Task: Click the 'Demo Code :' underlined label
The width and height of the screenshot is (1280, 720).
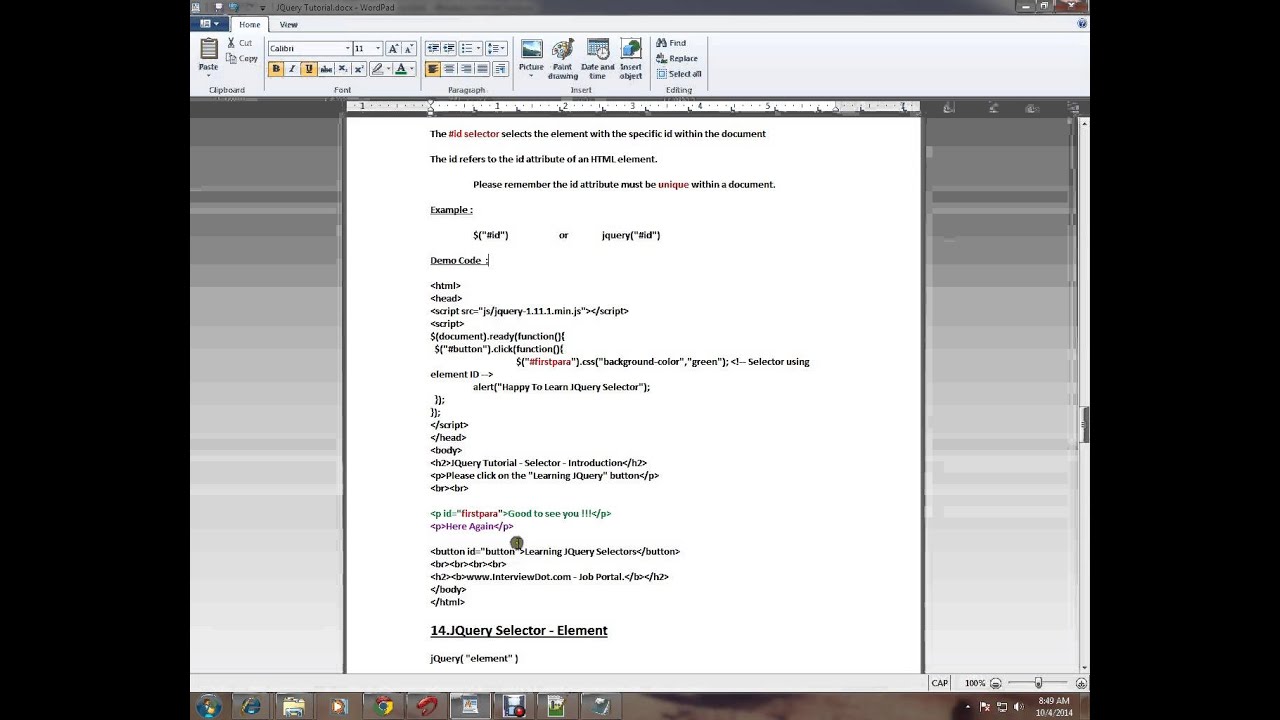Action: pos(459,260)
